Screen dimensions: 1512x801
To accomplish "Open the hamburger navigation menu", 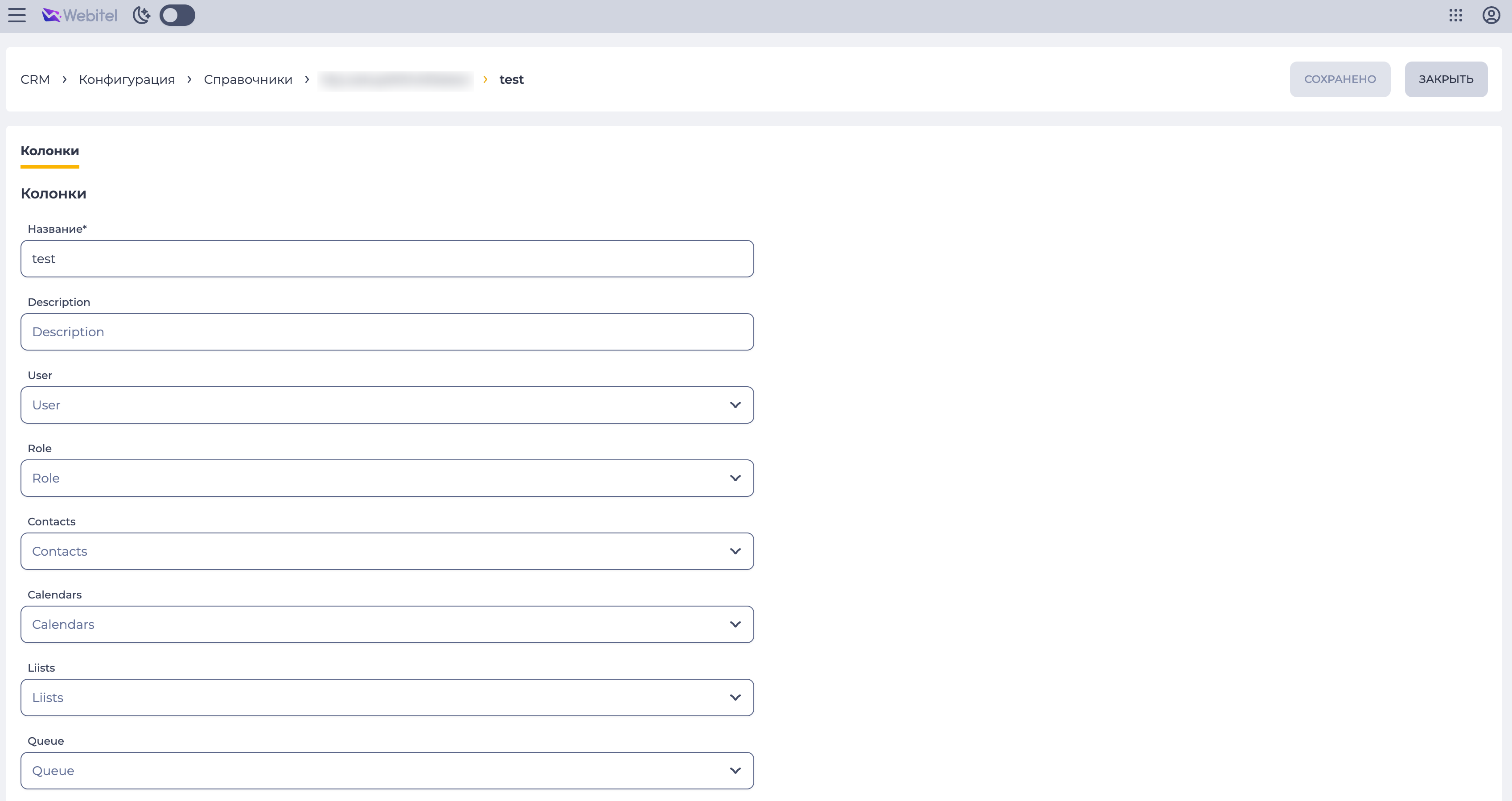I will (17, 15).
